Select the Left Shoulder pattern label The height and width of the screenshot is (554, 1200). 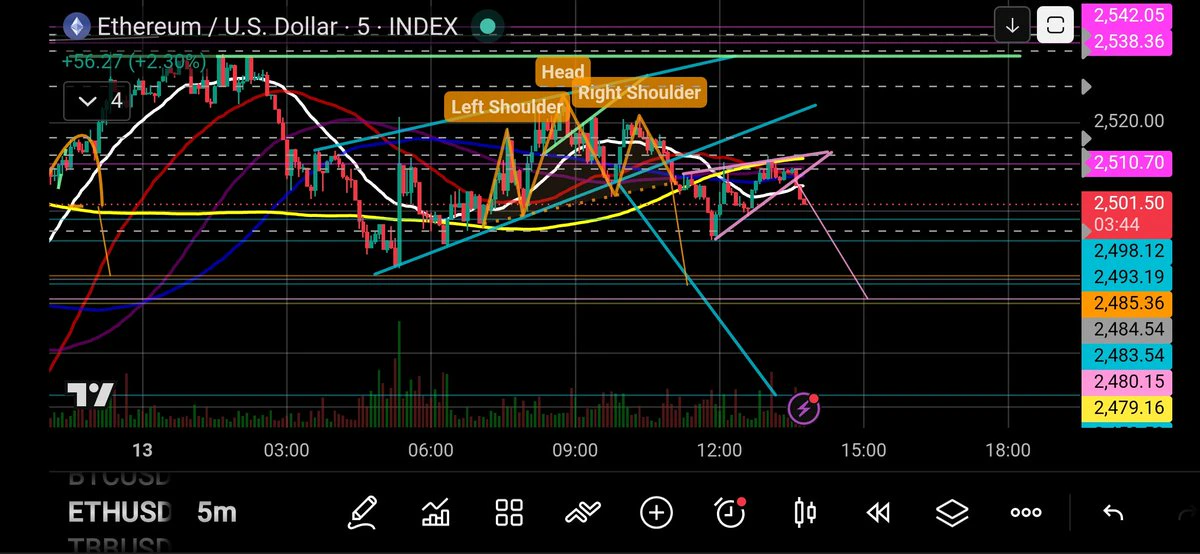coord(507,107)
